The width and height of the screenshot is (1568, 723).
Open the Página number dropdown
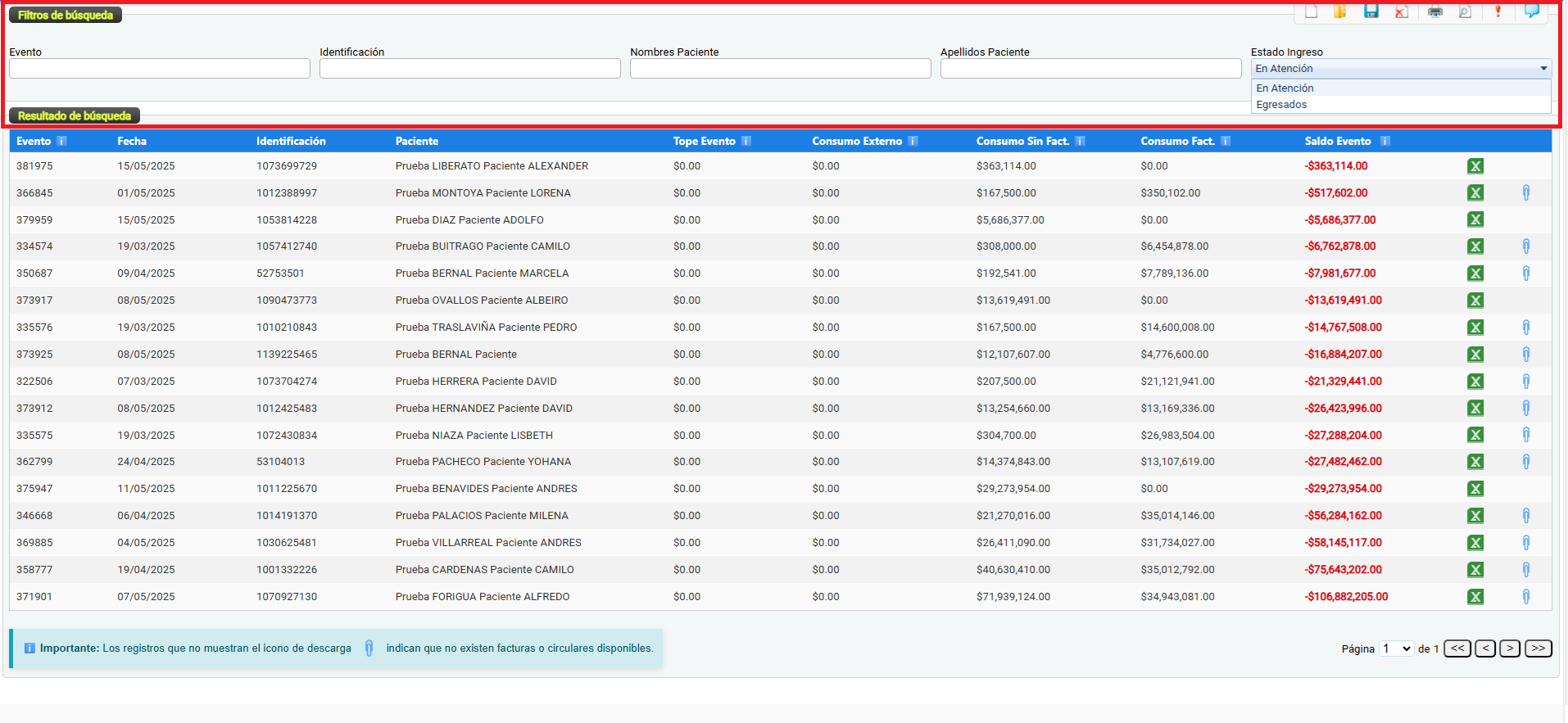[1397, 648]
